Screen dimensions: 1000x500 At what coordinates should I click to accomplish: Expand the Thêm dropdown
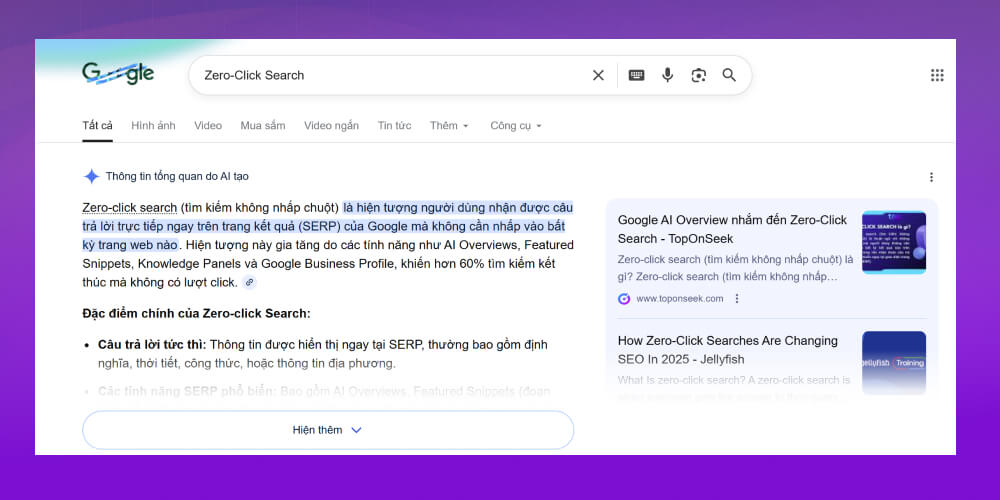point(449,126)
